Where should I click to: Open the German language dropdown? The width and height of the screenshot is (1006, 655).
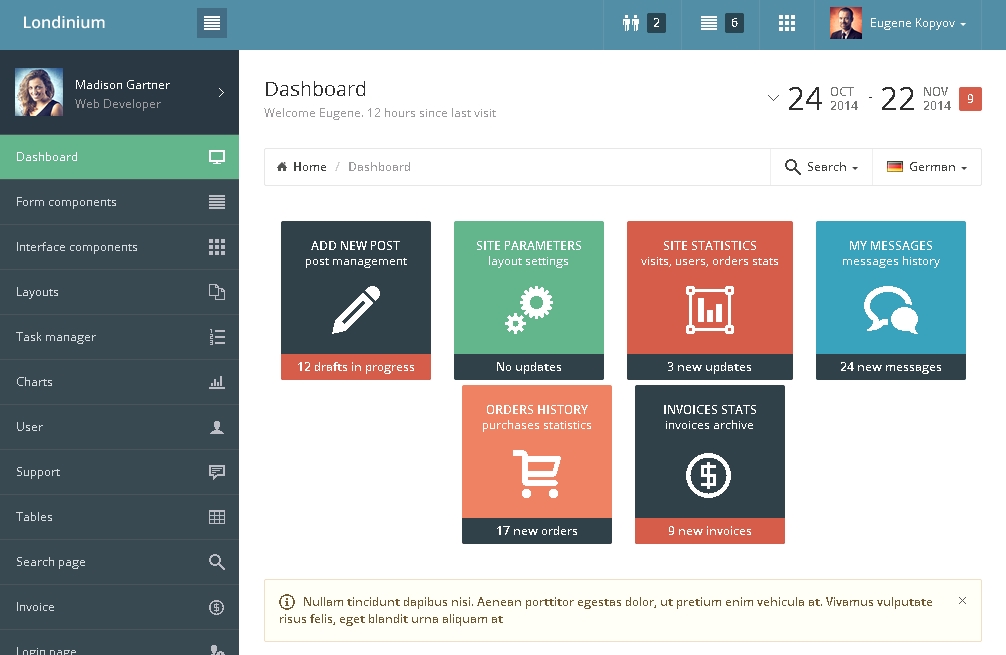[x=927, y=167]
